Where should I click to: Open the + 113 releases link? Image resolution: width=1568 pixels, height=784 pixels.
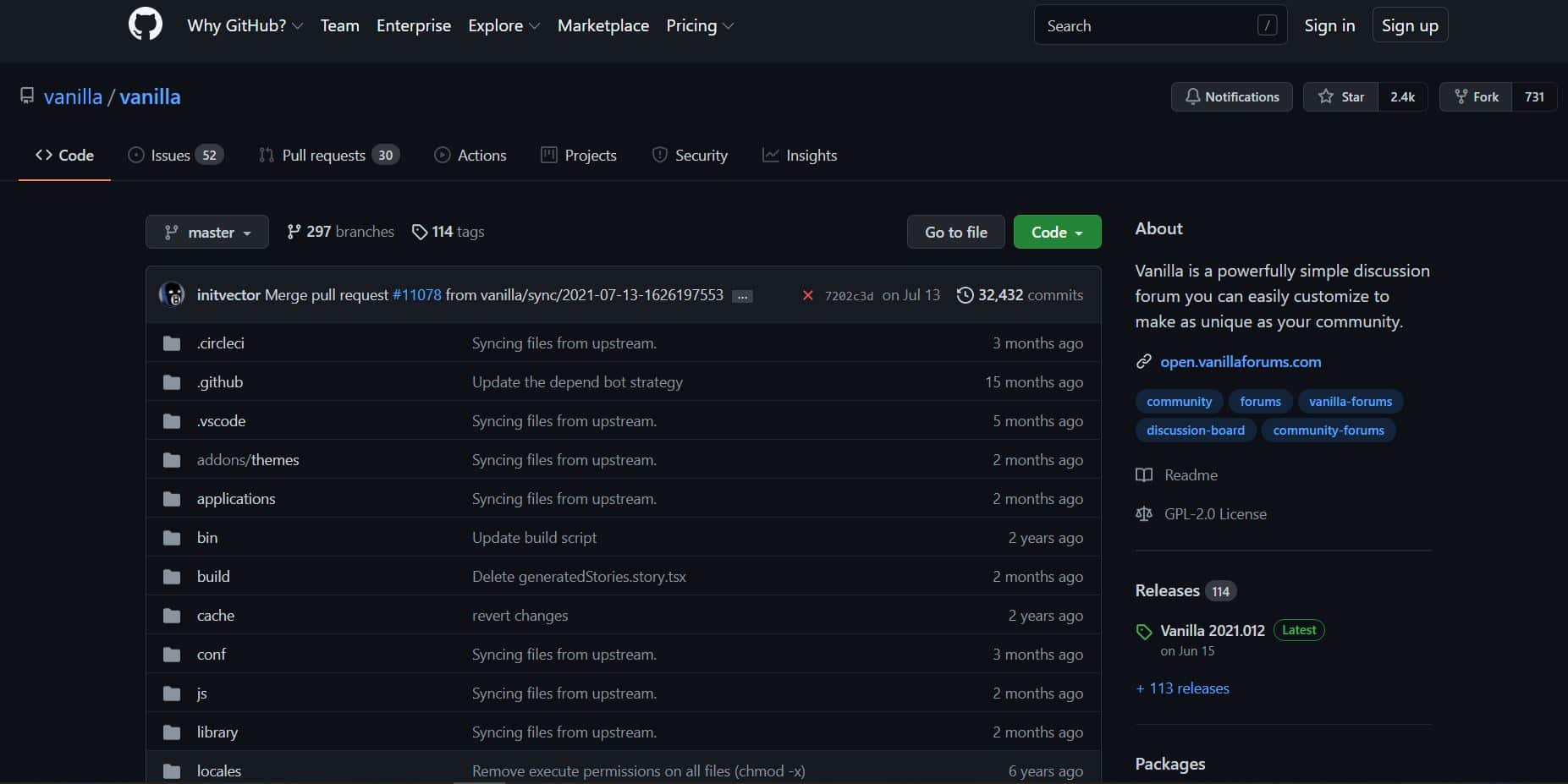pos(1182,688)
